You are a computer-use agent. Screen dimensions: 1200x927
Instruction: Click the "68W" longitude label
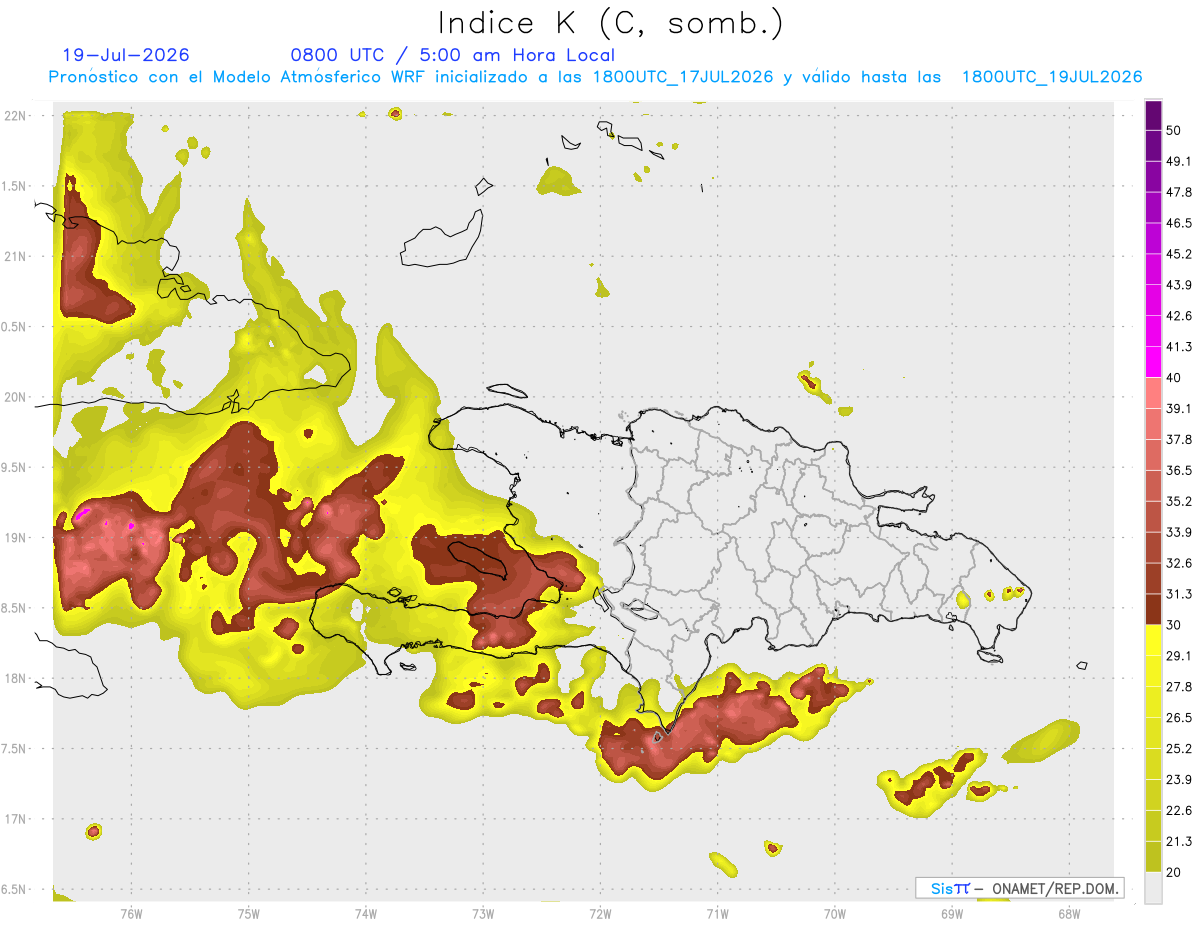click(x=1068, y=914)
